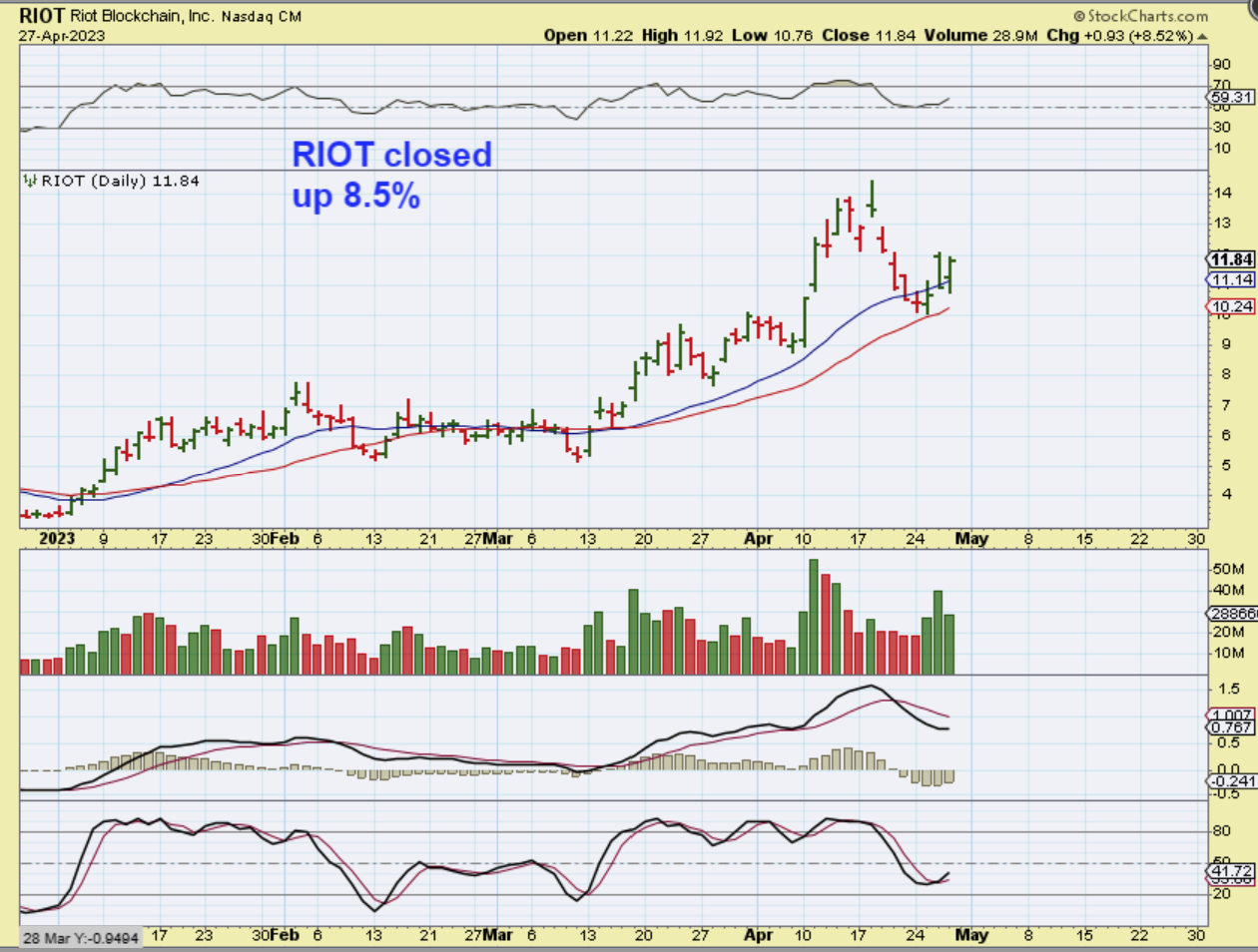Click the 50M label on the volume scale

point(1228,569)
